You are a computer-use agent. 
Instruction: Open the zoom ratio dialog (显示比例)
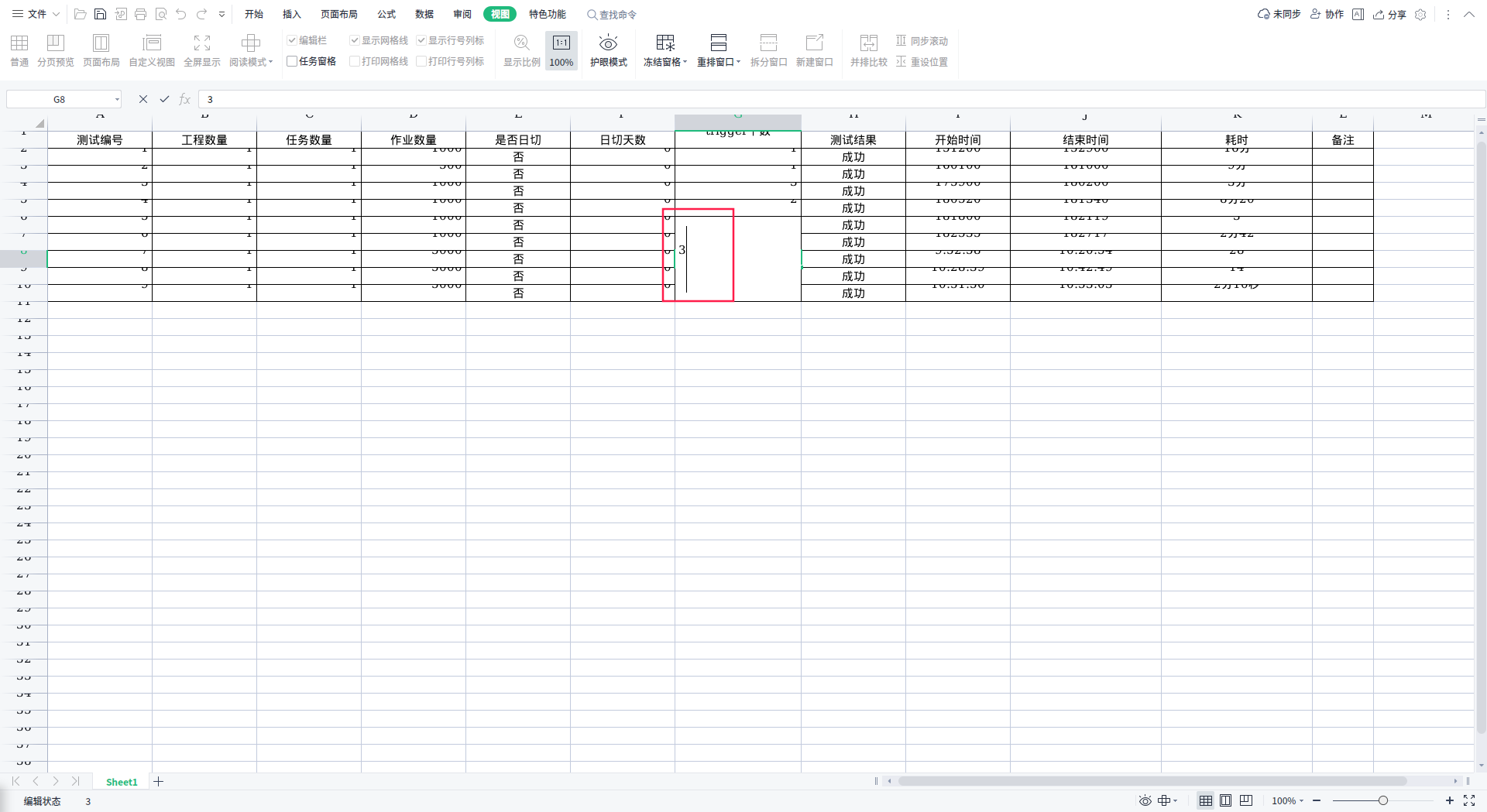(522, 50)
